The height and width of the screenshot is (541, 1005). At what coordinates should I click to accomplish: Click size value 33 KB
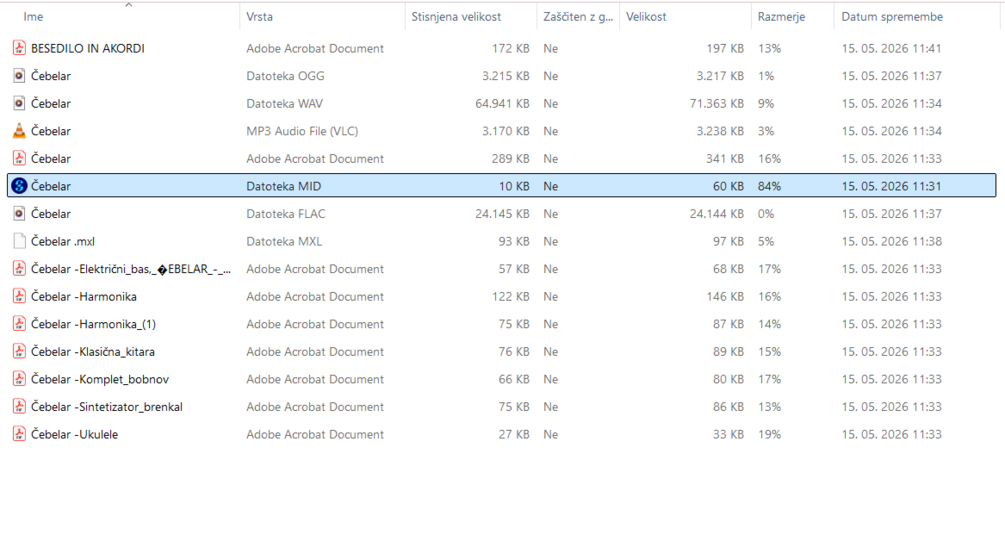728,434
